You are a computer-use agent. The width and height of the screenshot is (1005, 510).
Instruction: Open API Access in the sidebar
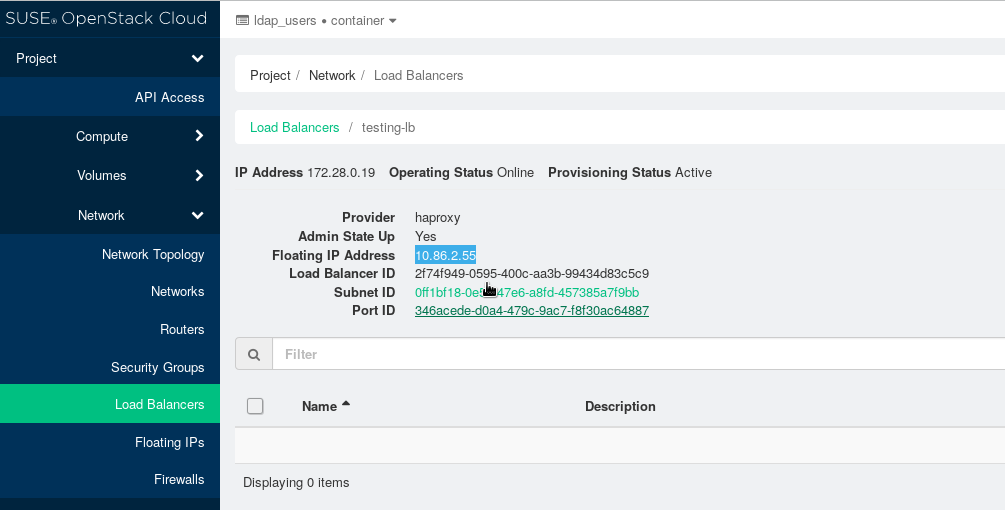[169, 97]
